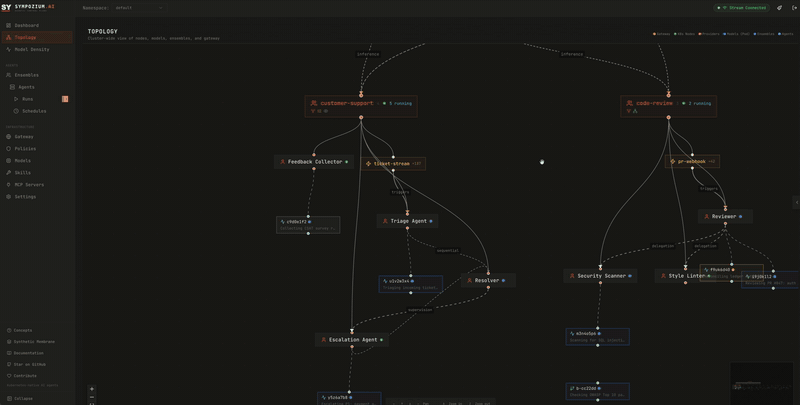Click the Agents legend color dot

tap(780, 34)
